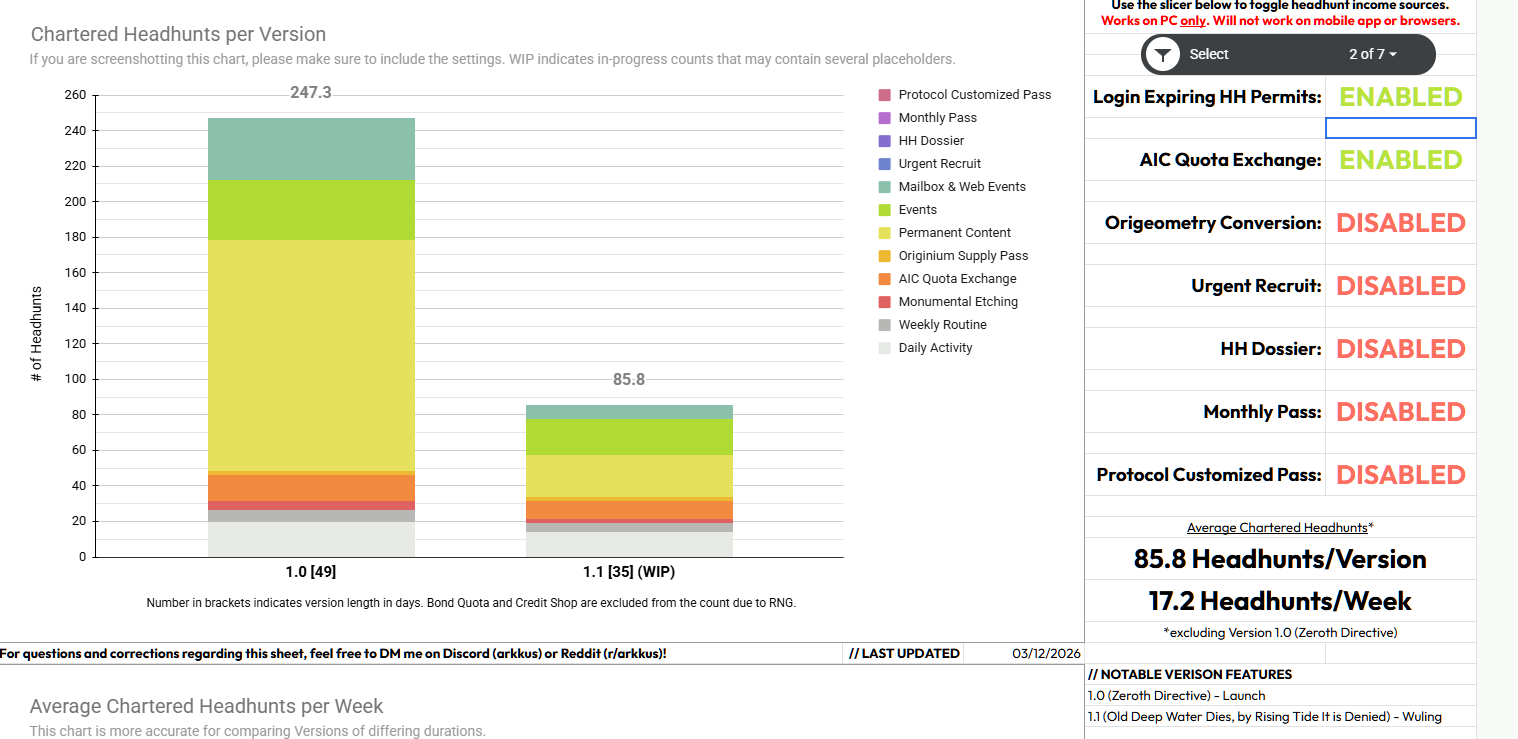This screenshot has height=739, width=1518.
Task: Click the "Number in brackets" chart footnote
Action: pyautogui.click(x=471, y=603)
